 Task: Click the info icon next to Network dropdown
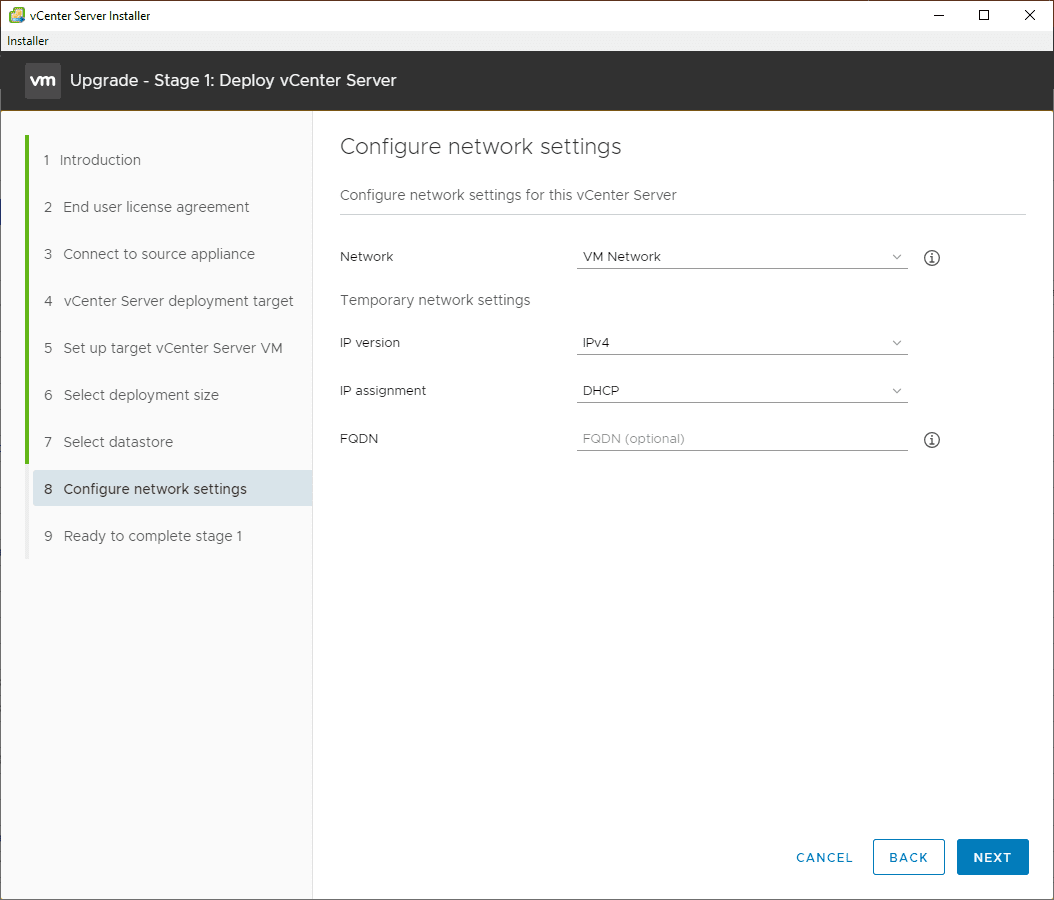[932, 258]
